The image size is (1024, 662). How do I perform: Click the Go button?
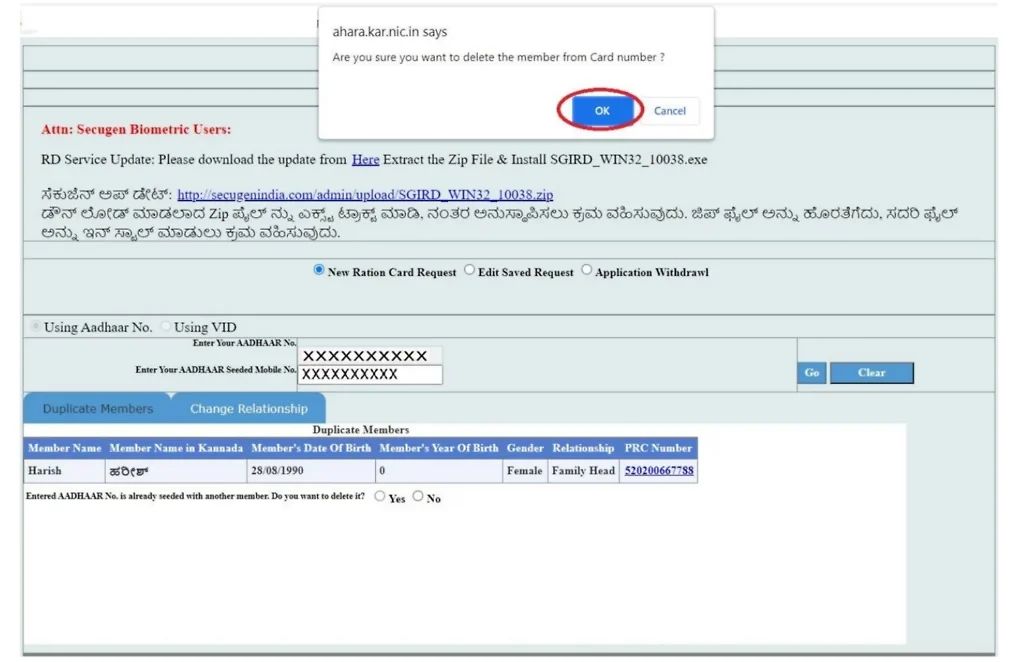(x=812, y=373)
